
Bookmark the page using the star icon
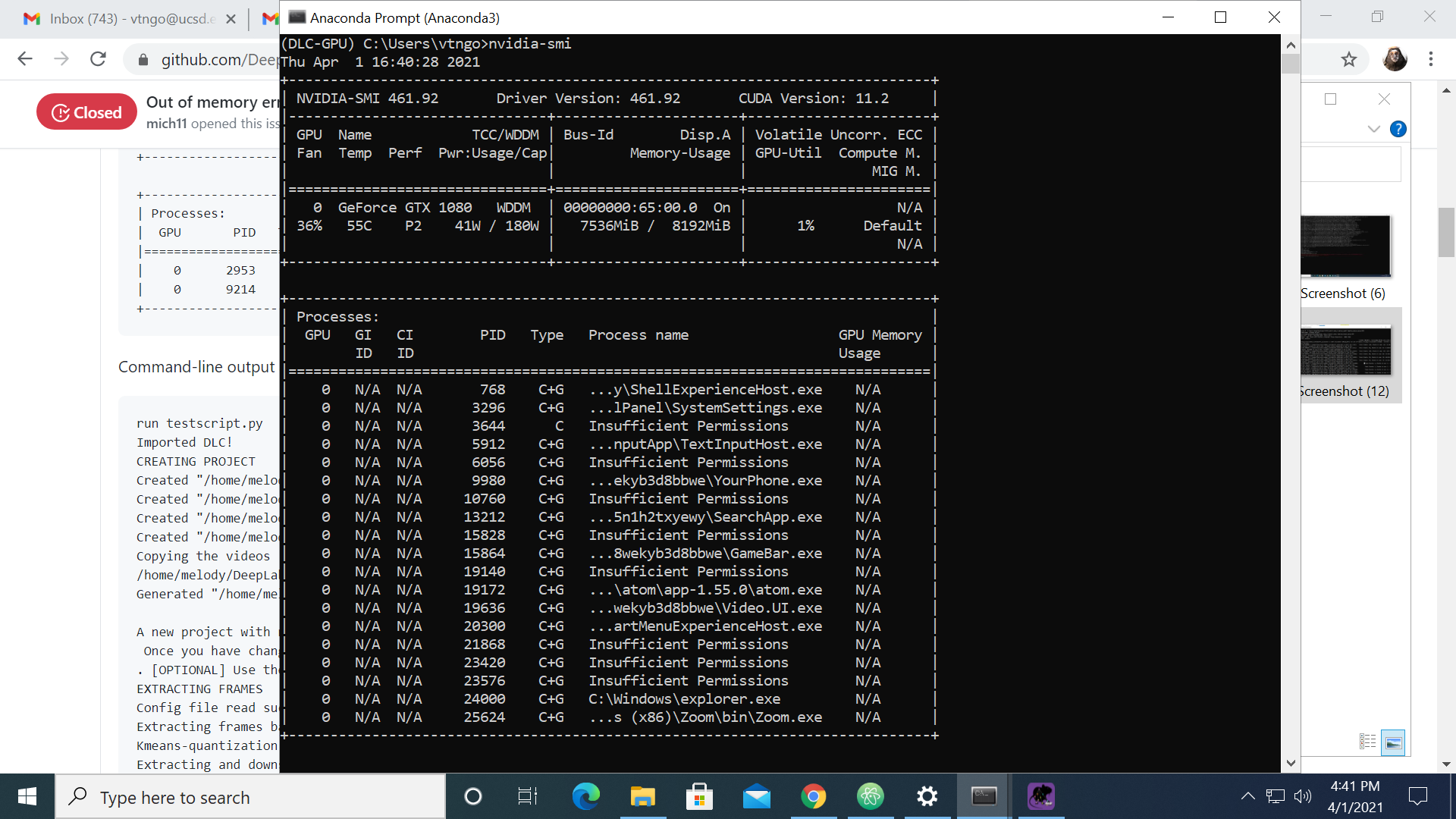coord(1348,59)
